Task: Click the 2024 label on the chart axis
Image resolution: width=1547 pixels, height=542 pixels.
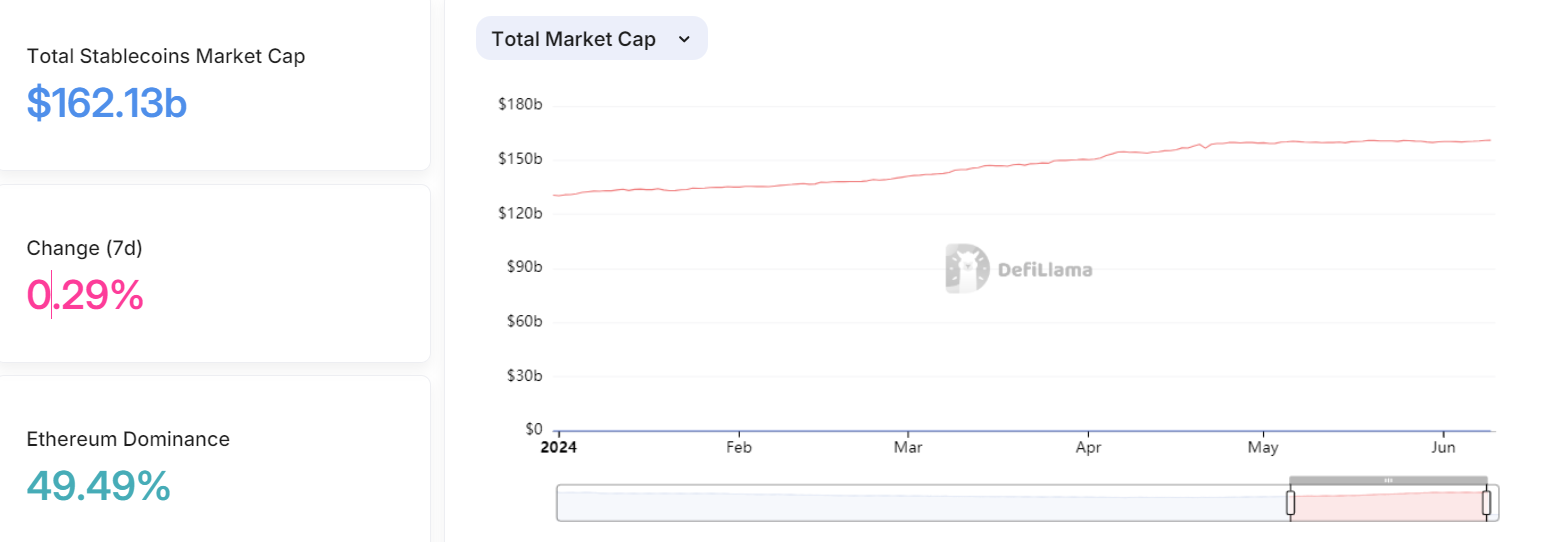Action: 558,447
